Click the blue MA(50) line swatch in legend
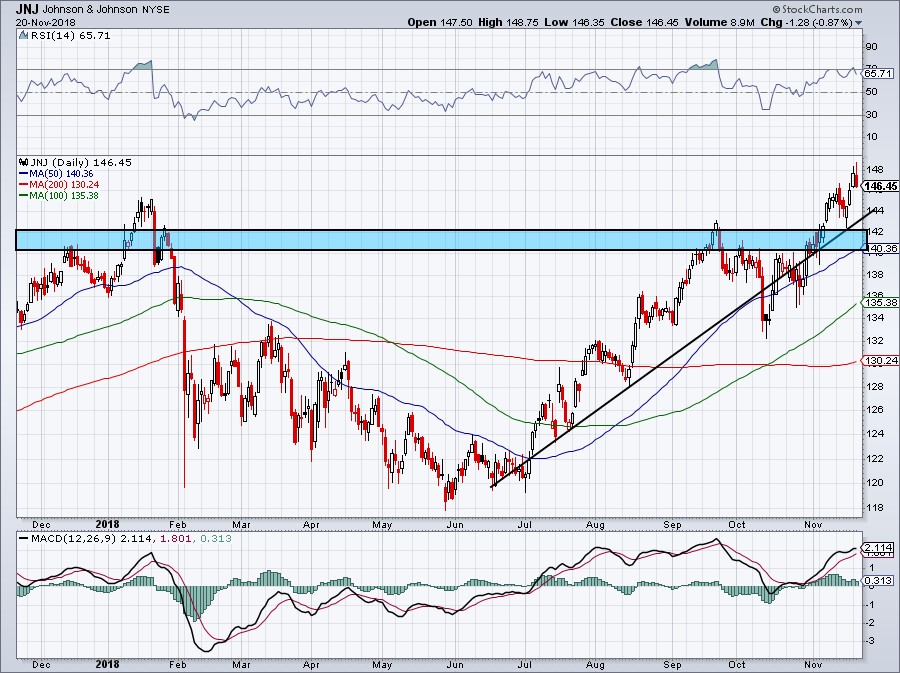The height and width of the screenshot is (673, 900). [24, 174]
